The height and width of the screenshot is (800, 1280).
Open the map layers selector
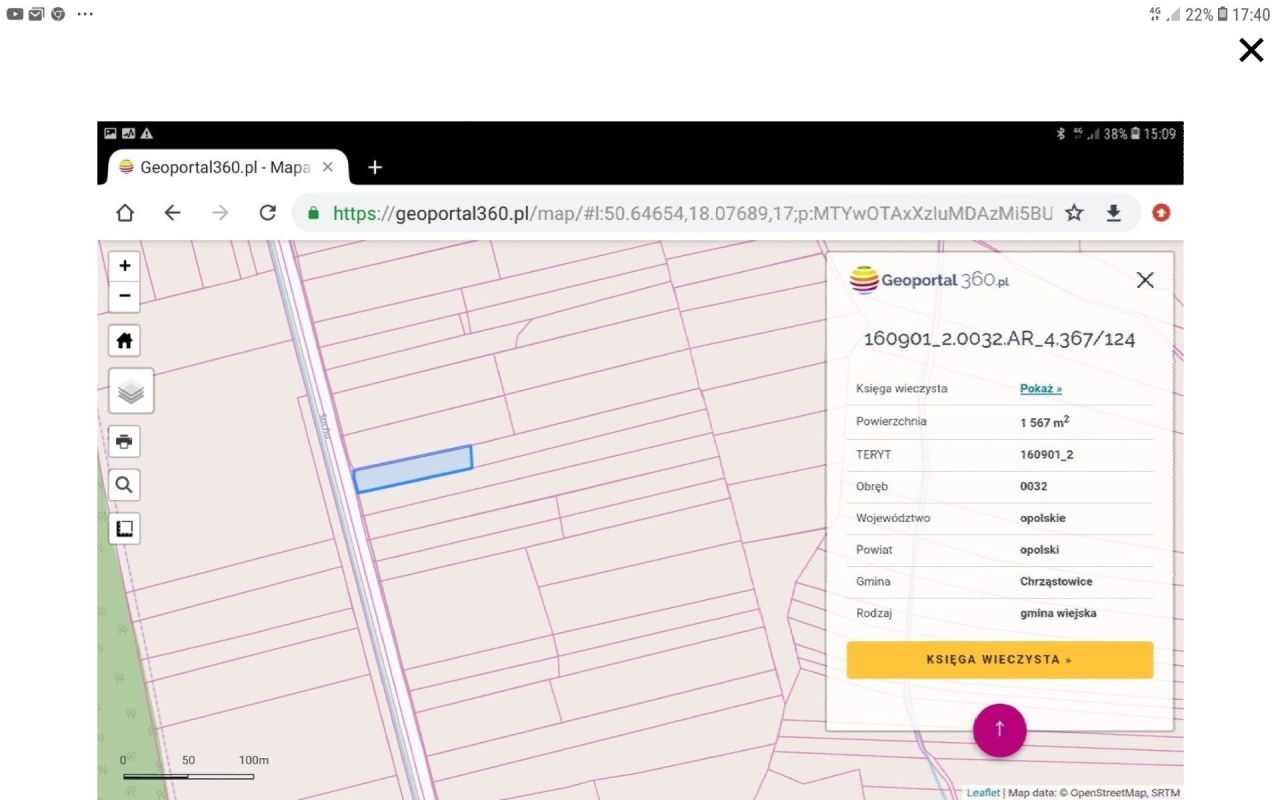click(131, 391)
